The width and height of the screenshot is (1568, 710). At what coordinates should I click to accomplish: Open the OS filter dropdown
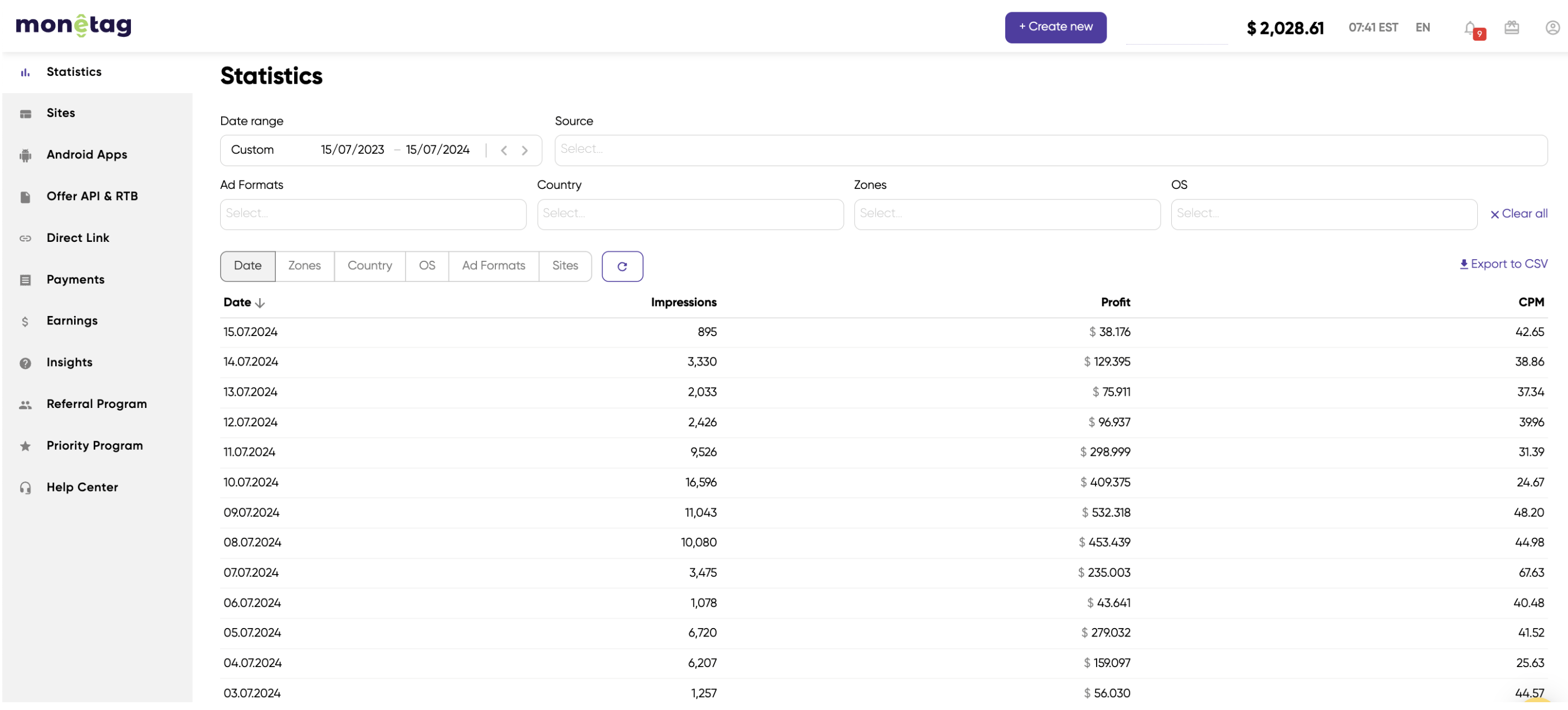1323,214
